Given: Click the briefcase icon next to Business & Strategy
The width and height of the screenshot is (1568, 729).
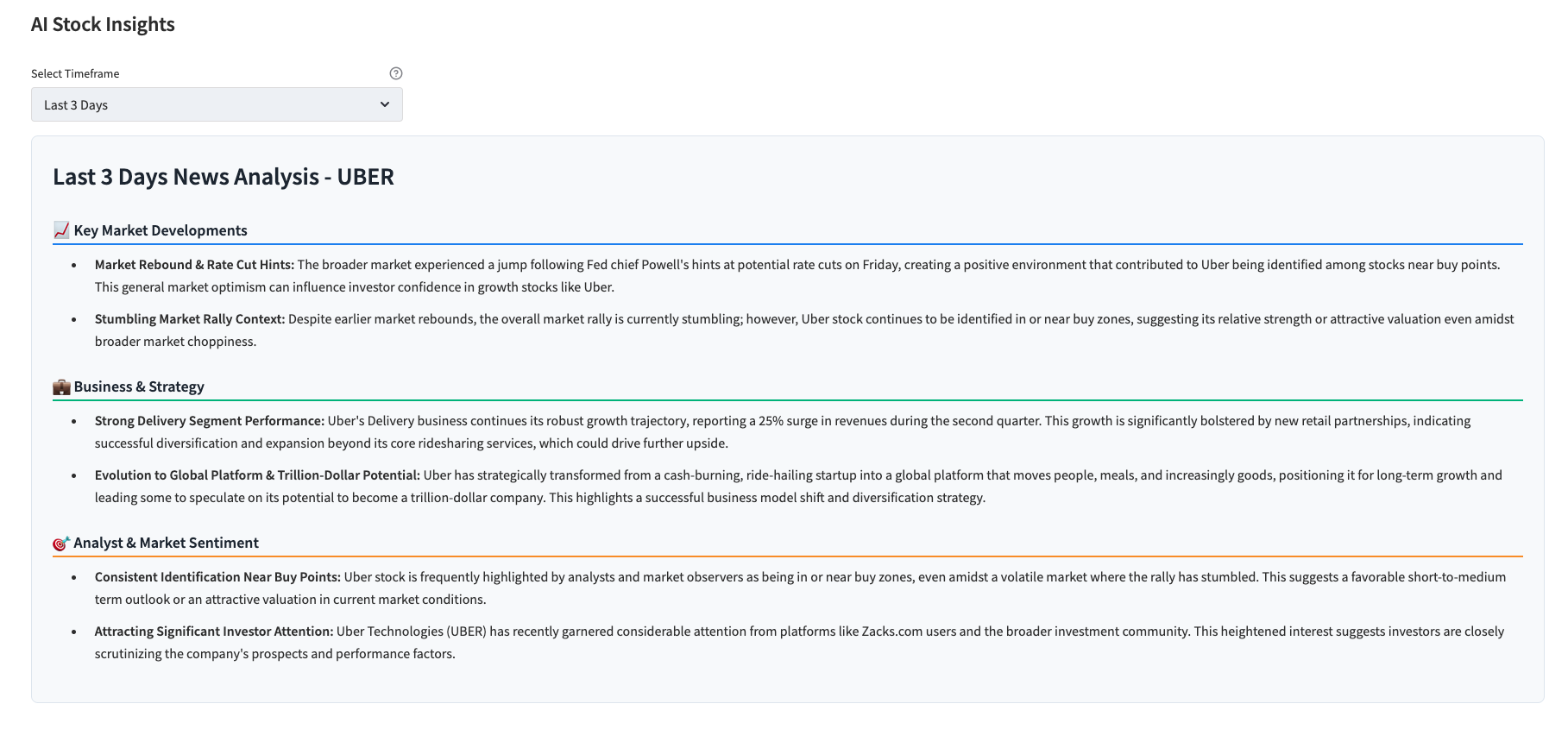Looking at the screenshot, I should coord(61,386).
